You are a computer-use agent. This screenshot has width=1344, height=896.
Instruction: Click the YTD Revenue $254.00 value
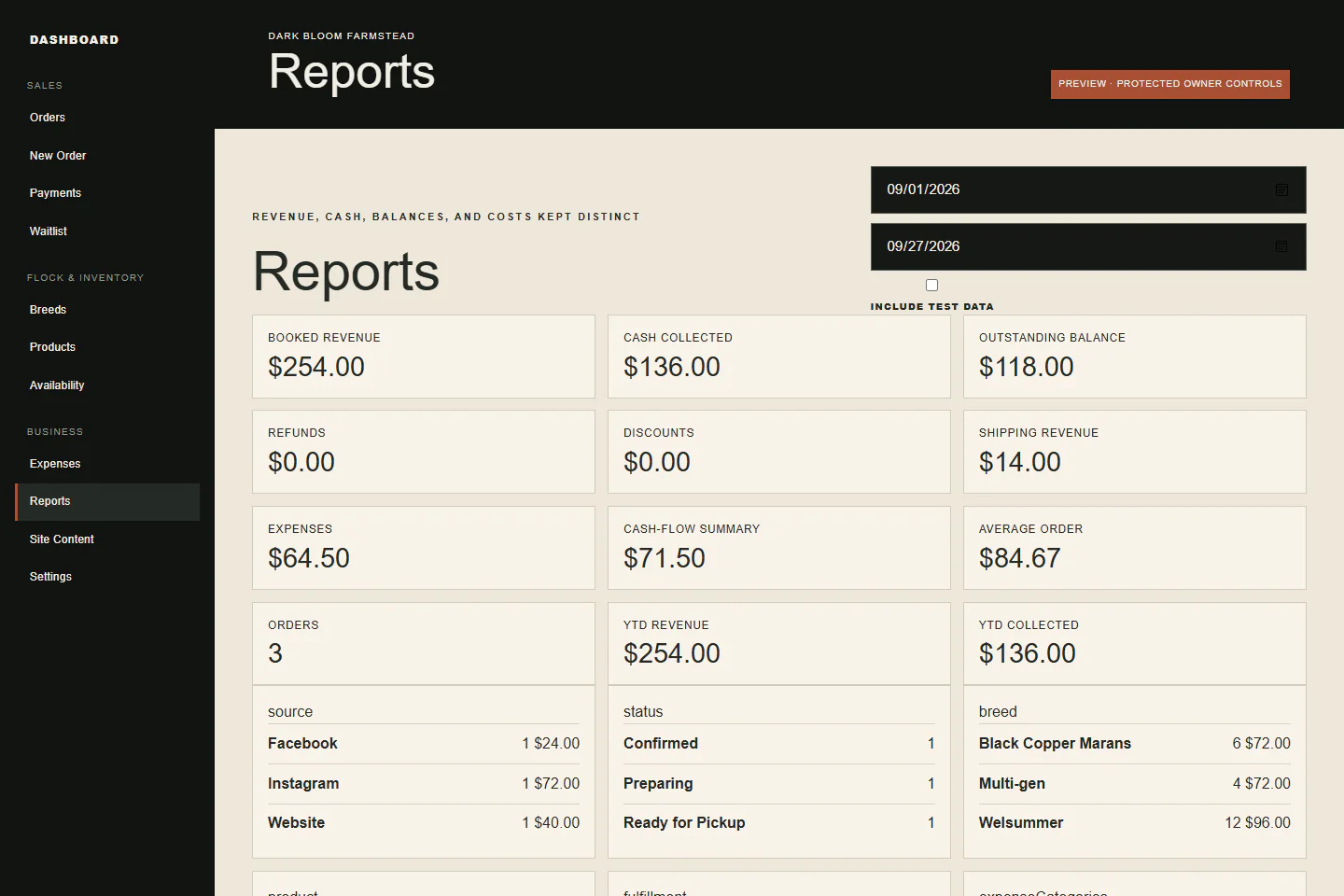672,653
